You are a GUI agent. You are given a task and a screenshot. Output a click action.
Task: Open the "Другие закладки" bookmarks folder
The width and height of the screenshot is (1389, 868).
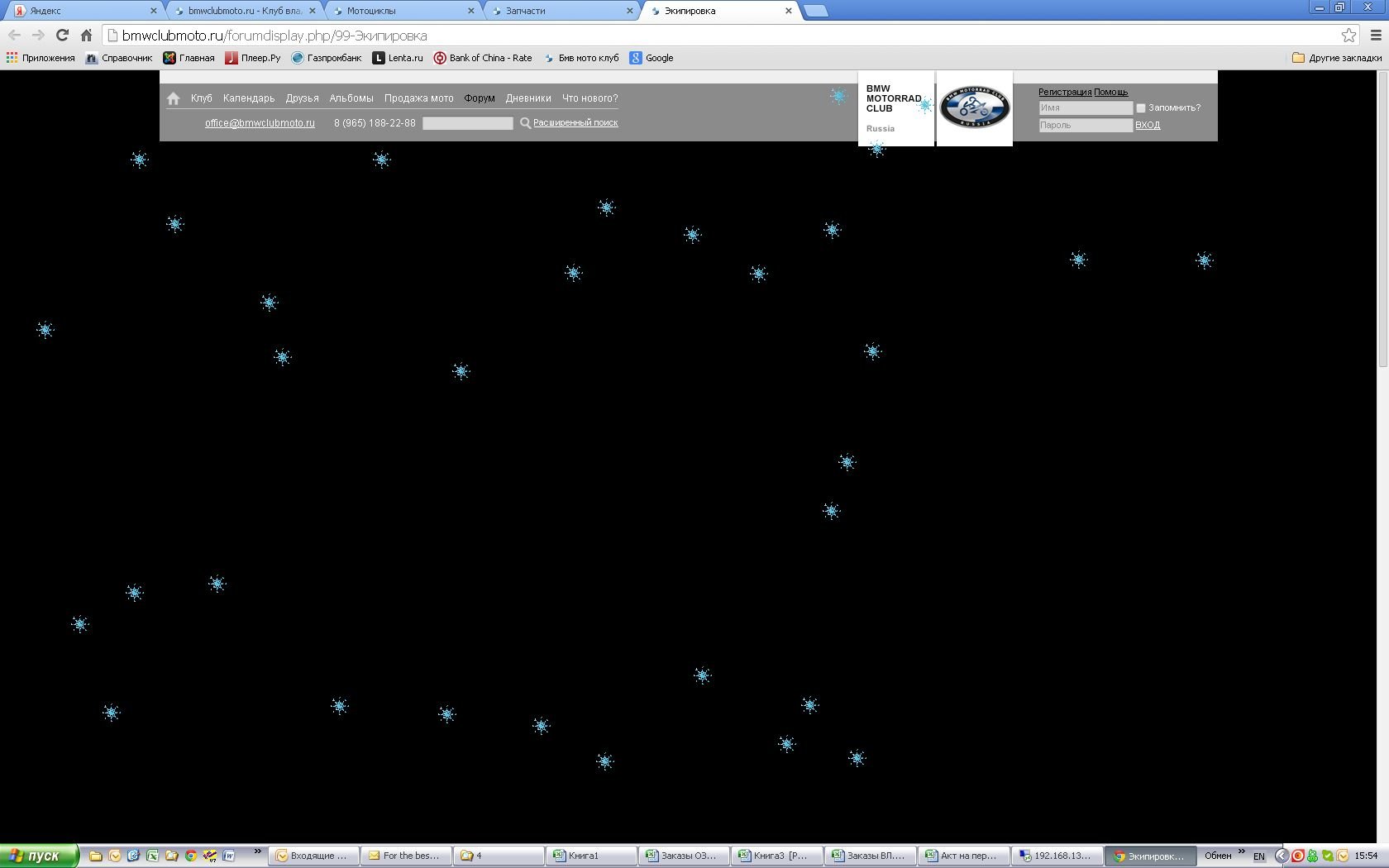tap(1337, 58)
